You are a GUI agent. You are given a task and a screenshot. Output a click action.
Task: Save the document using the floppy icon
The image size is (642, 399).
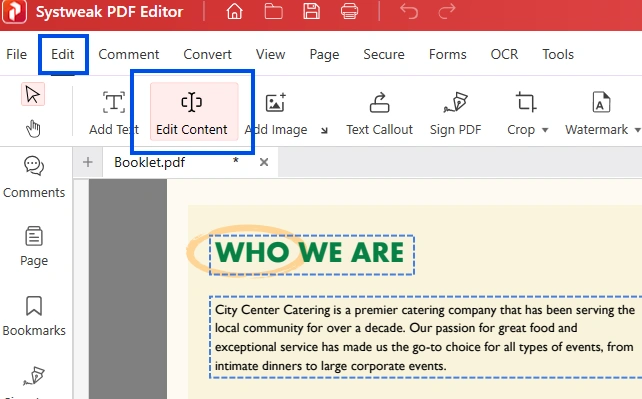click(x=311, y=11)
